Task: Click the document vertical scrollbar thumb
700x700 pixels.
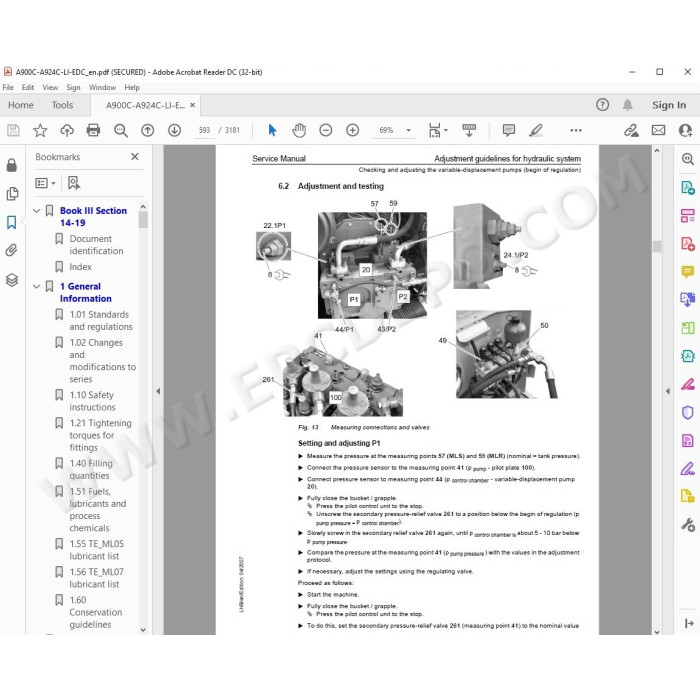Action: point(657,246)
